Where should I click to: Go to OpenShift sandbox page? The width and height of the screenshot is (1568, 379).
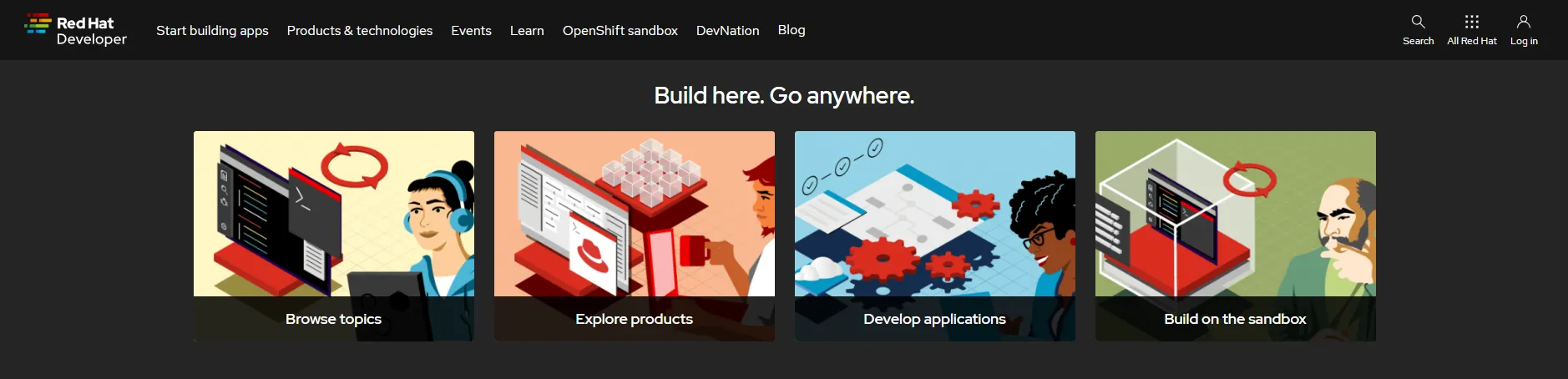(620, 30)
